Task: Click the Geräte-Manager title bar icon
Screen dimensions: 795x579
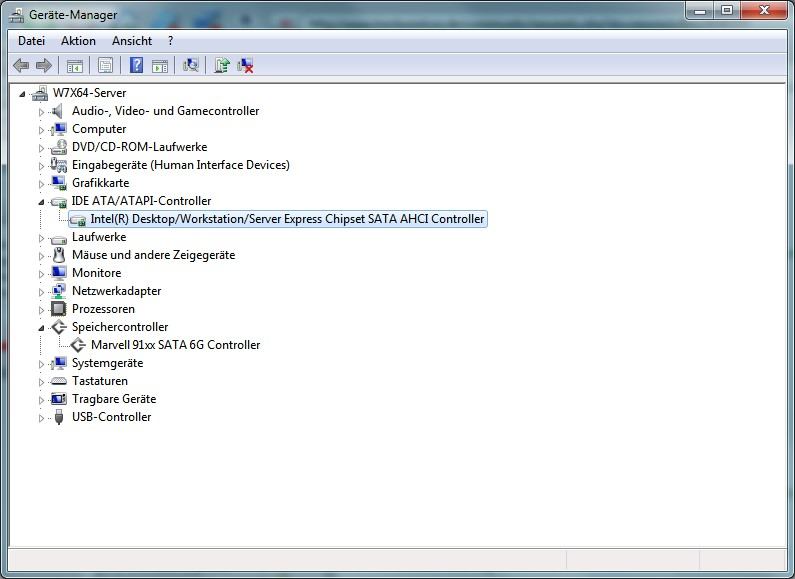Action: 16,15
